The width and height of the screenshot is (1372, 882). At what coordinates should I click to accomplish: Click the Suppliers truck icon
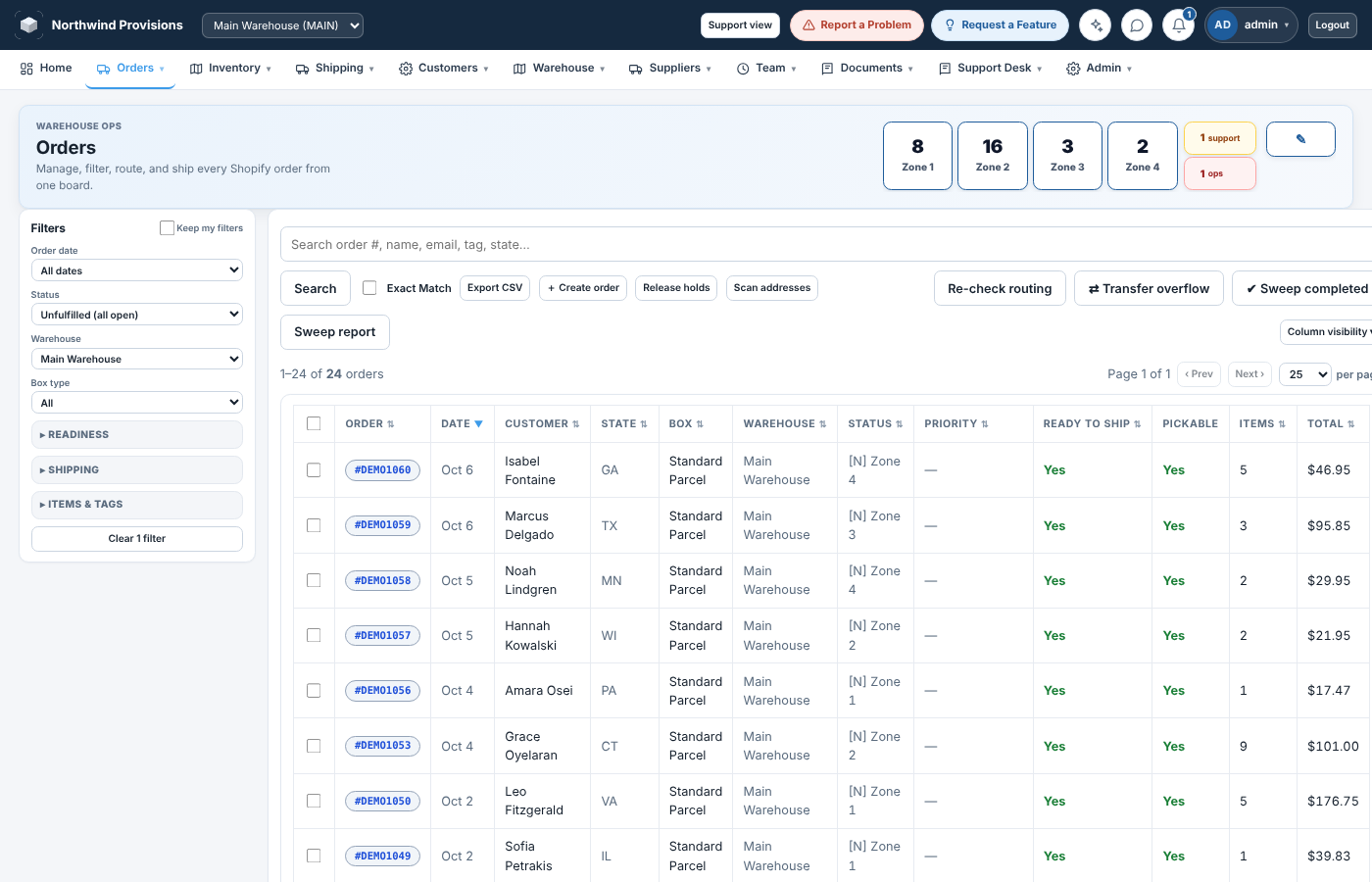coord(635,69)
